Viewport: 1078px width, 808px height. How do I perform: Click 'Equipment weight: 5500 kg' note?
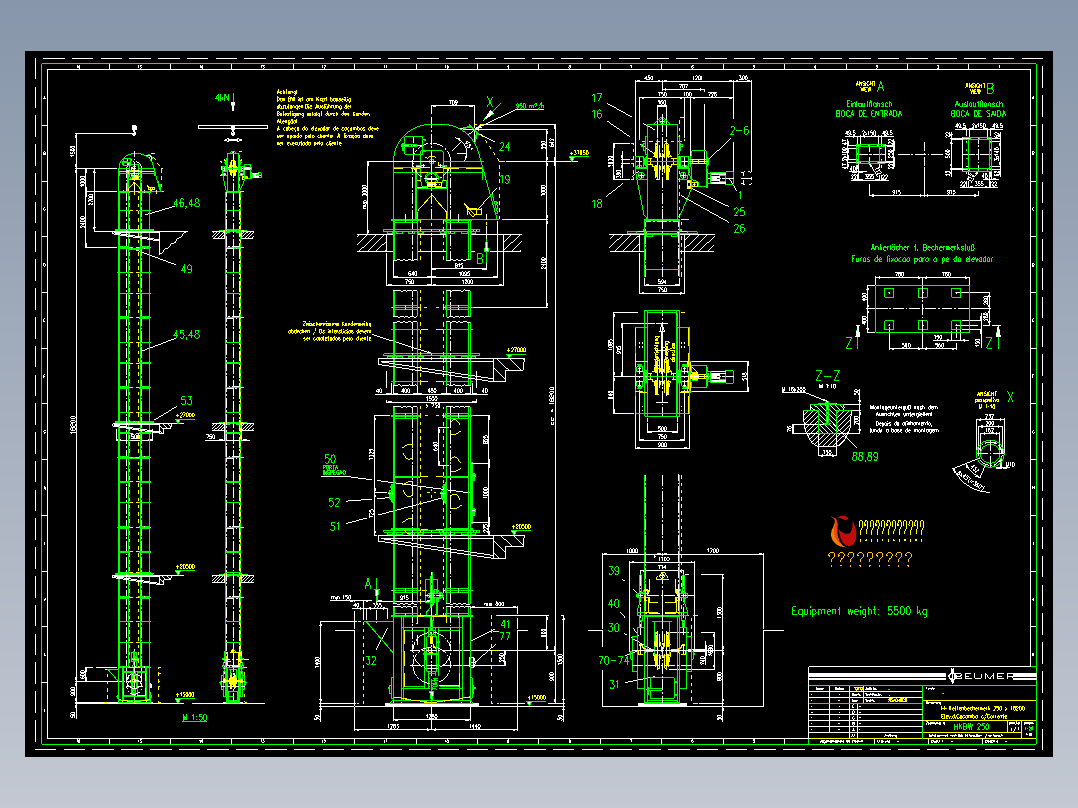coord(859,611)
